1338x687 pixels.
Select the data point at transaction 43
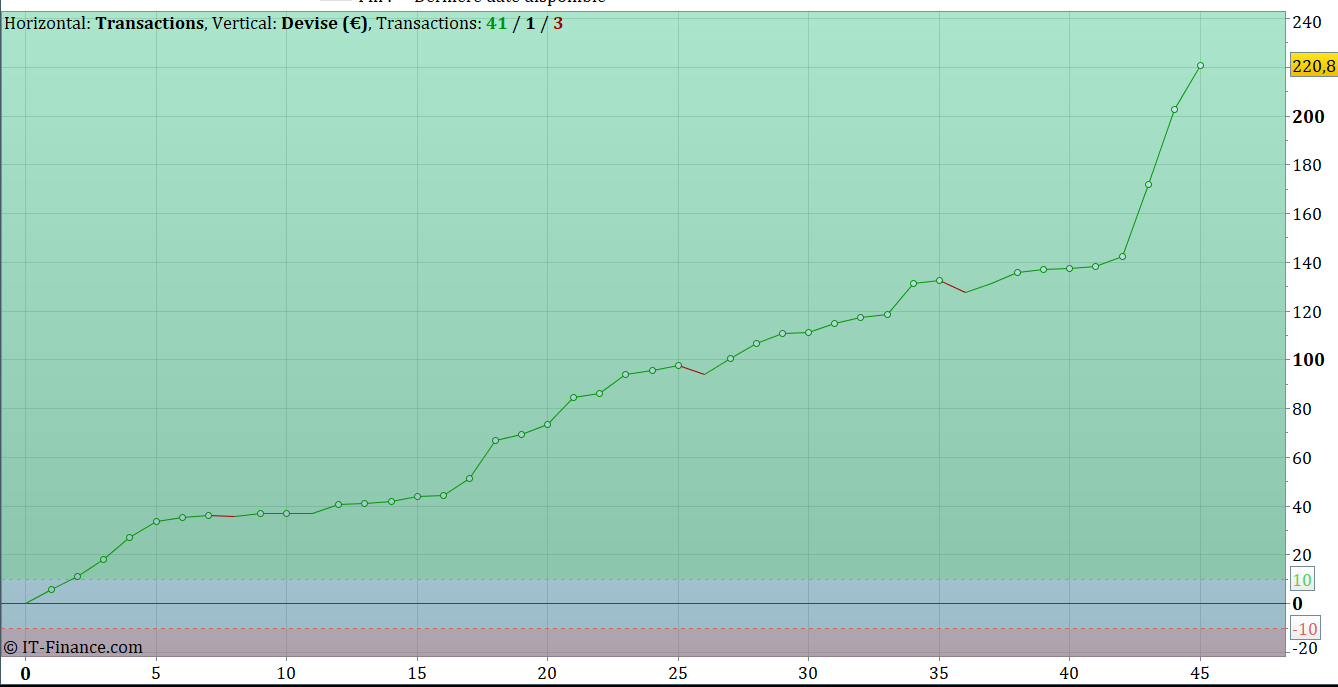[x=1148, y=185]
